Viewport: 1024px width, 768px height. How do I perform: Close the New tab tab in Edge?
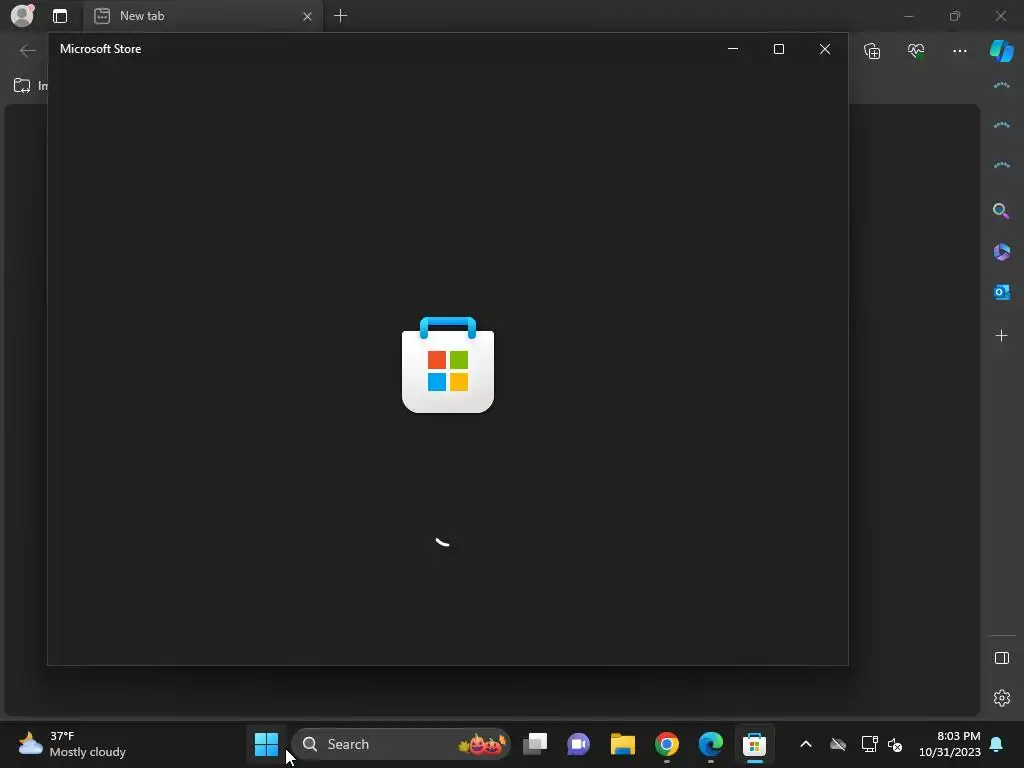click(307, 16)
